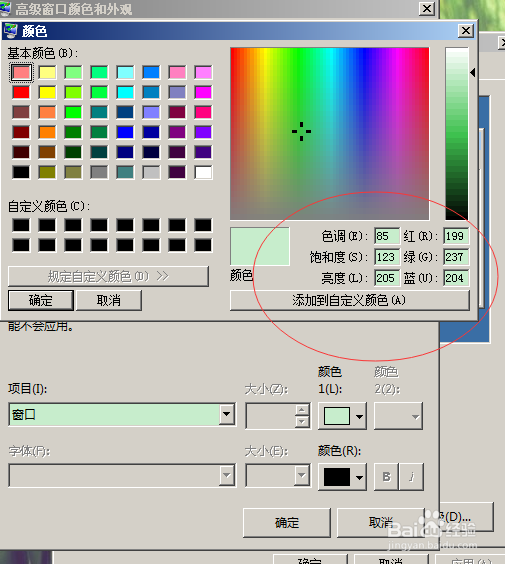This screenshot has width=505, height=564.
Task: Choose the white basic color swatch
Action: point(203,172)
